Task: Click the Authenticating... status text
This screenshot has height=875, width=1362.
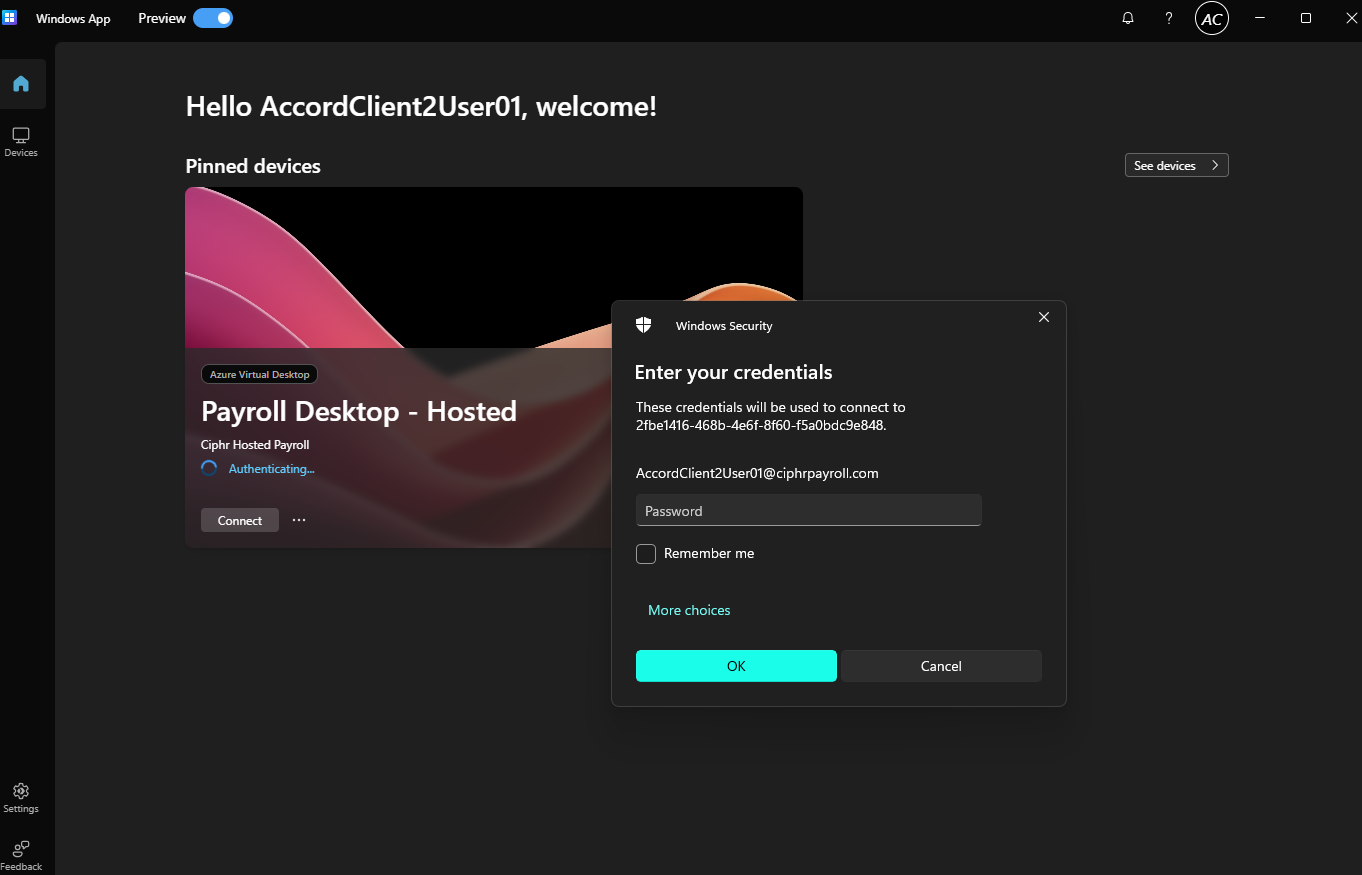Action: click(272, 468)
